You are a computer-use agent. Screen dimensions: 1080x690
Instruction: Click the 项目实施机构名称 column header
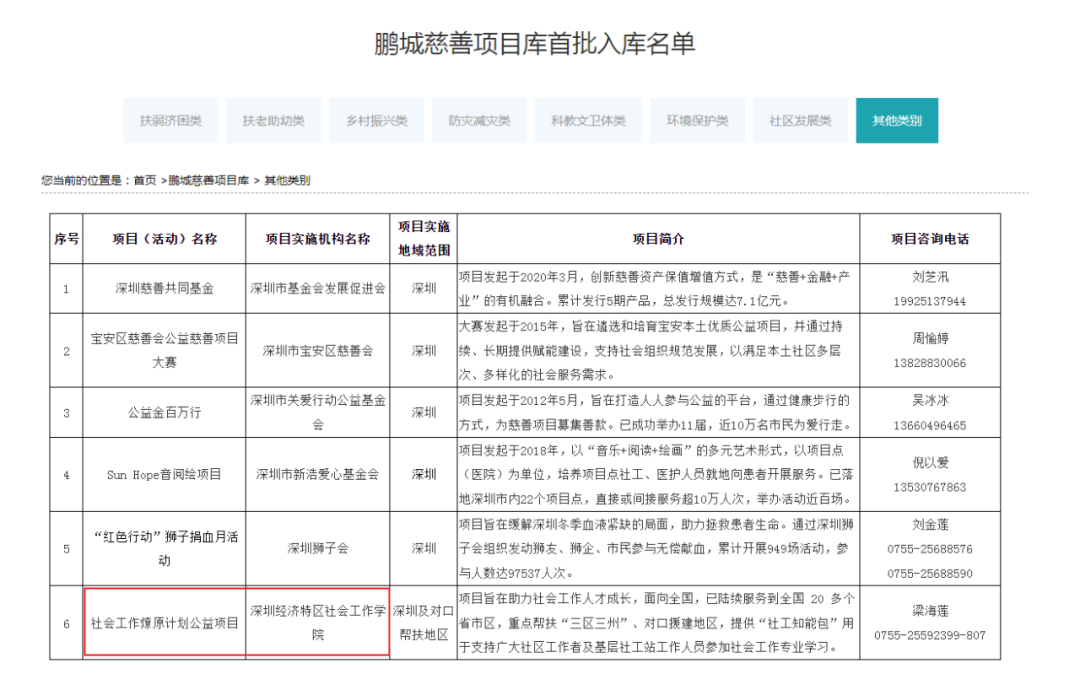[x=318, y=239]
